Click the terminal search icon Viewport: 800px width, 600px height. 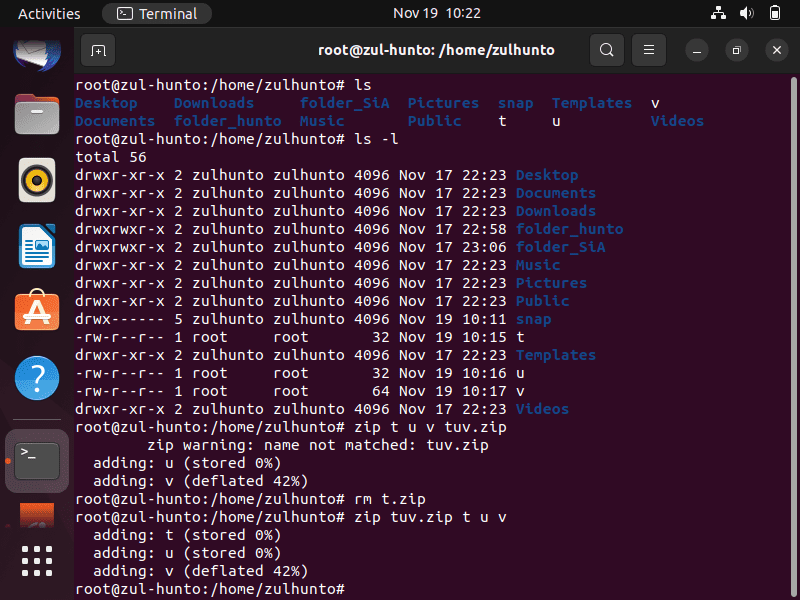[x=607, y=50]
